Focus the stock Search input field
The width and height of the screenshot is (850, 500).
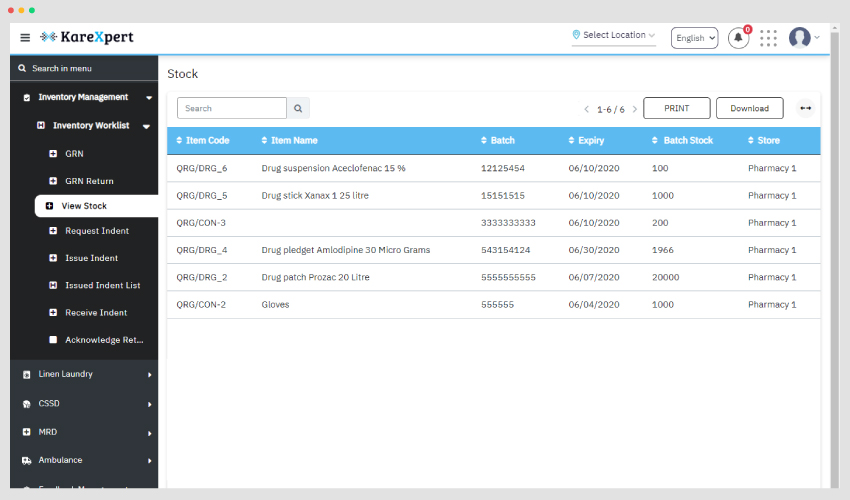[231, 108]
